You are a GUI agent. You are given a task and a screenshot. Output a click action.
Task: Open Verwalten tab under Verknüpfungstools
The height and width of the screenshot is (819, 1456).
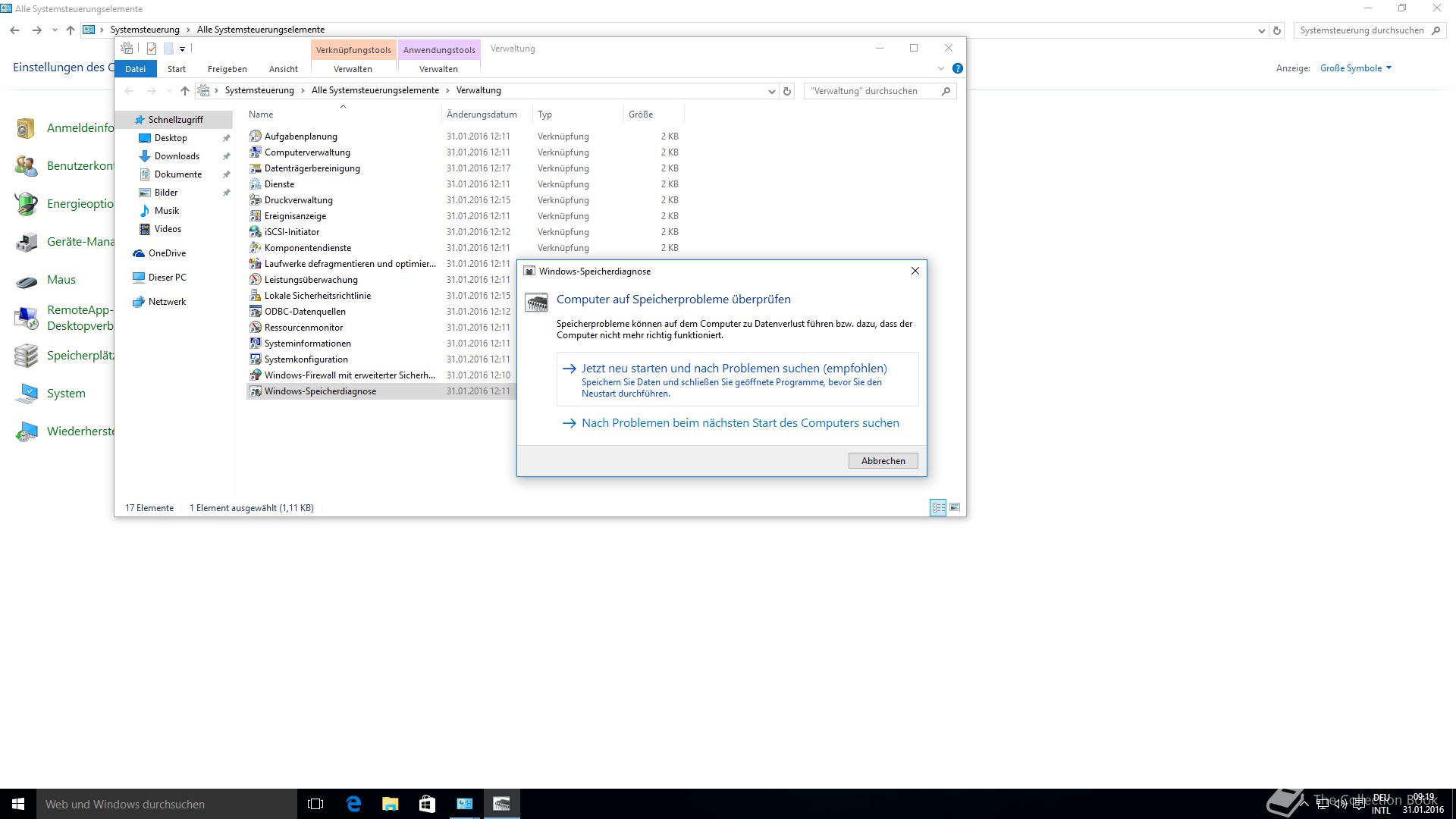(x=353, y=69)
